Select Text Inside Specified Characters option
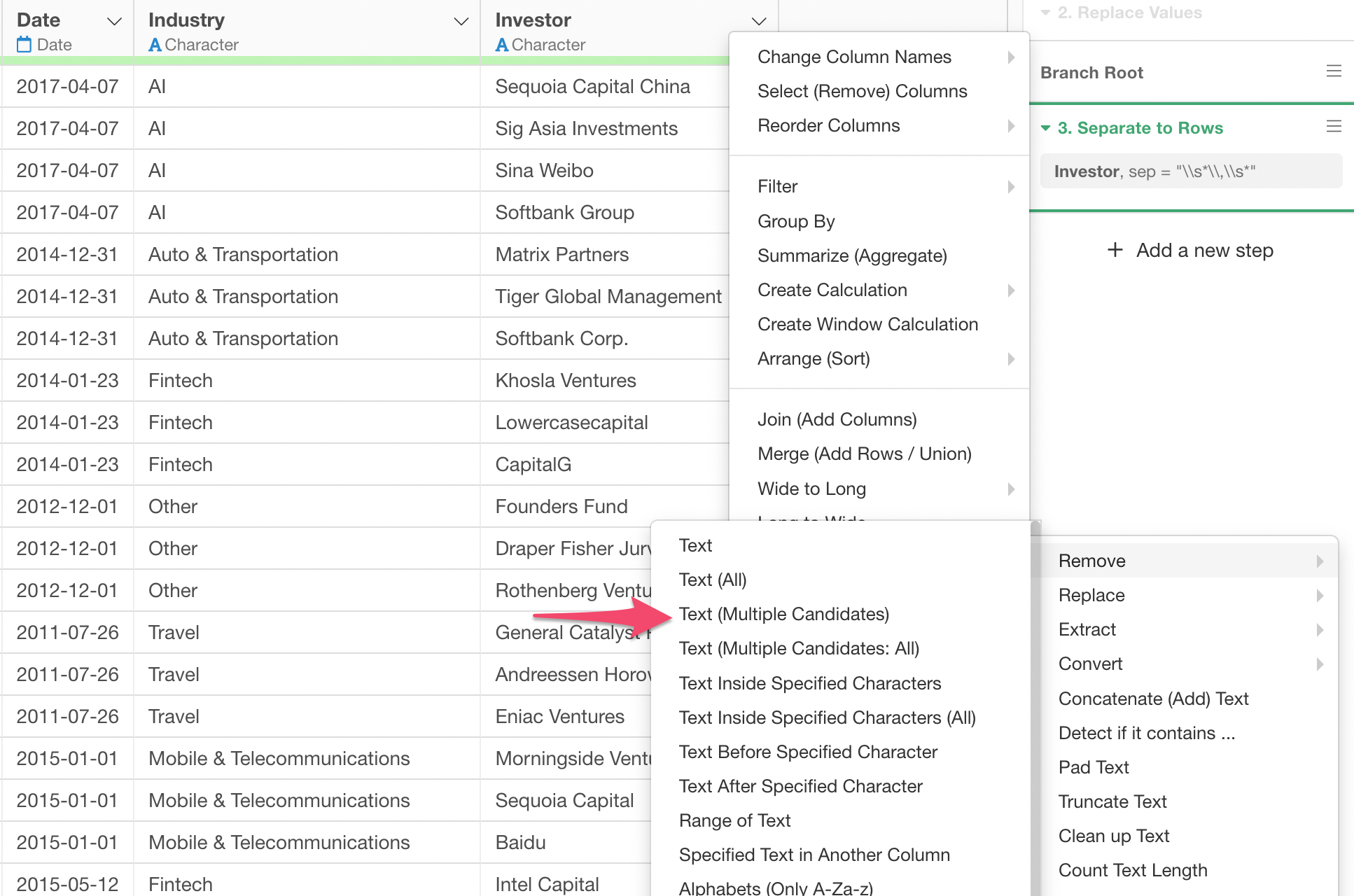The width and height of the screenshot is (1354, 896). tap(809, 683)
